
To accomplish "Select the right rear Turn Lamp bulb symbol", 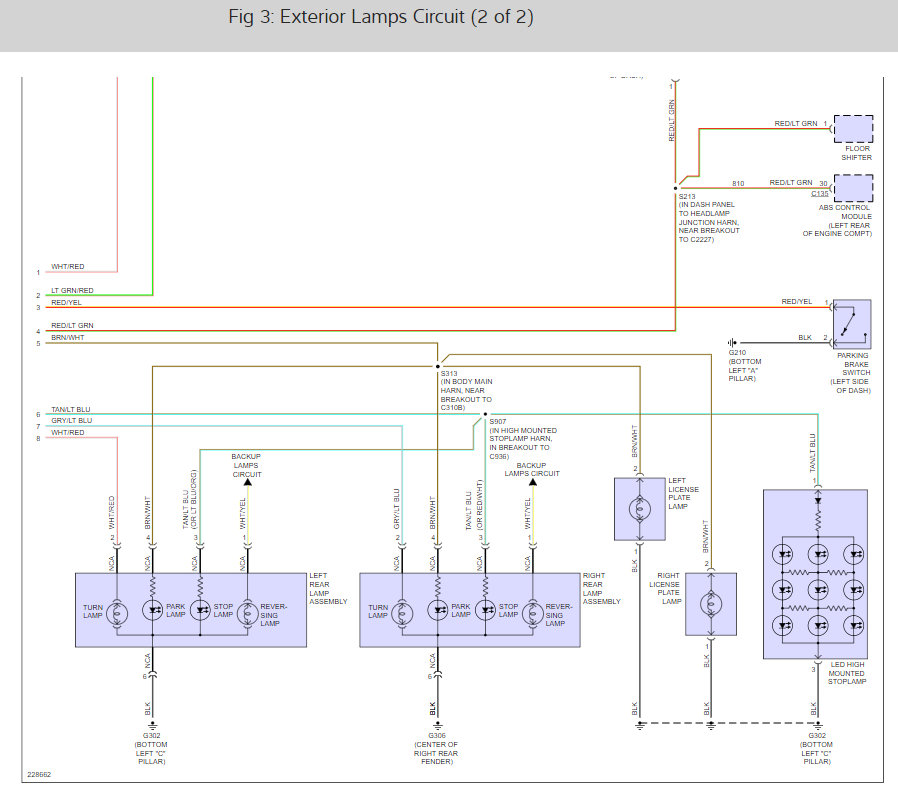I will tap(402, 613).
